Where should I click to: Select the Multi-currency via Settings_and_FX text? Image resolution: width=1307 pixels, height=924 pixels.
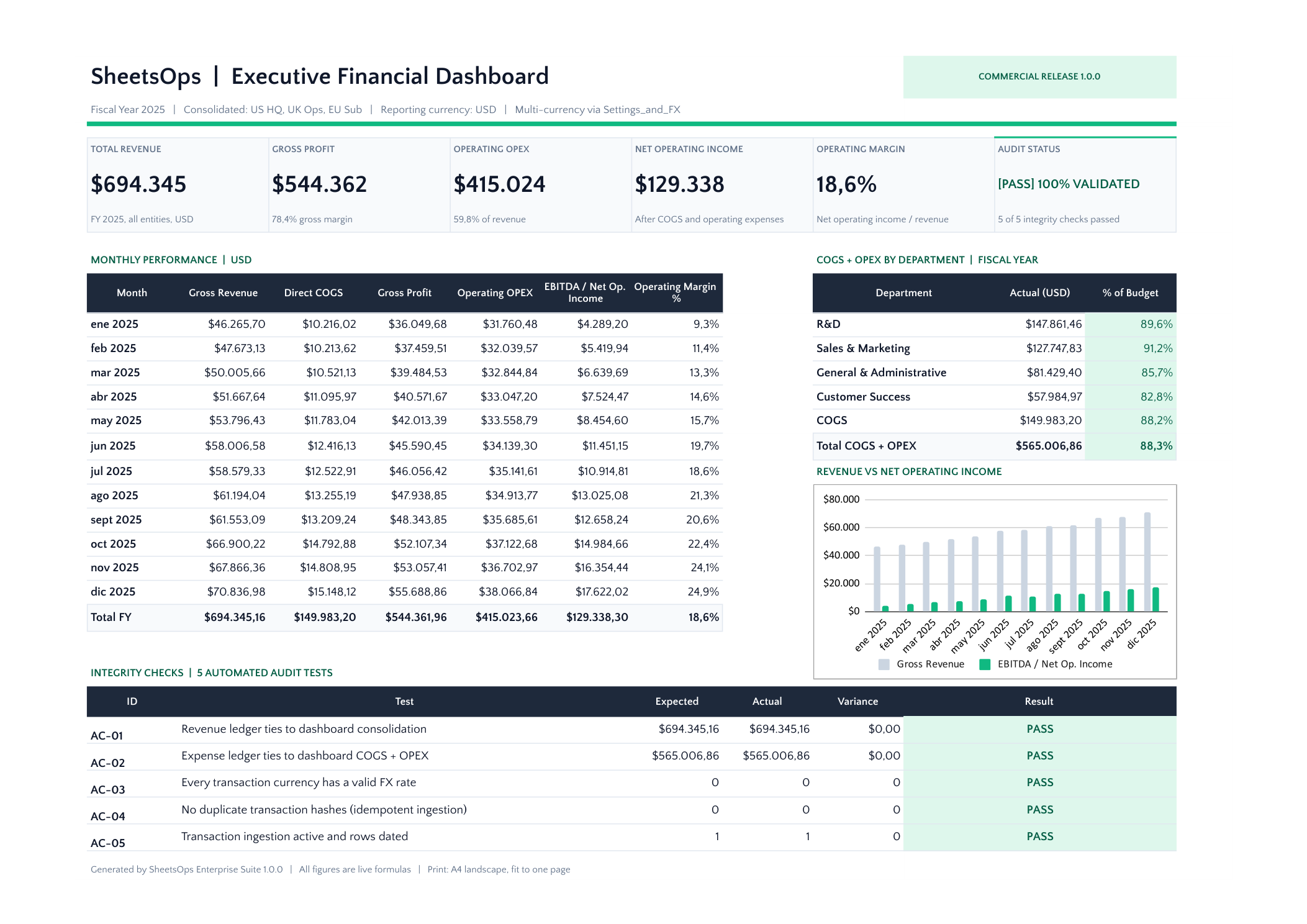[597, 110]
